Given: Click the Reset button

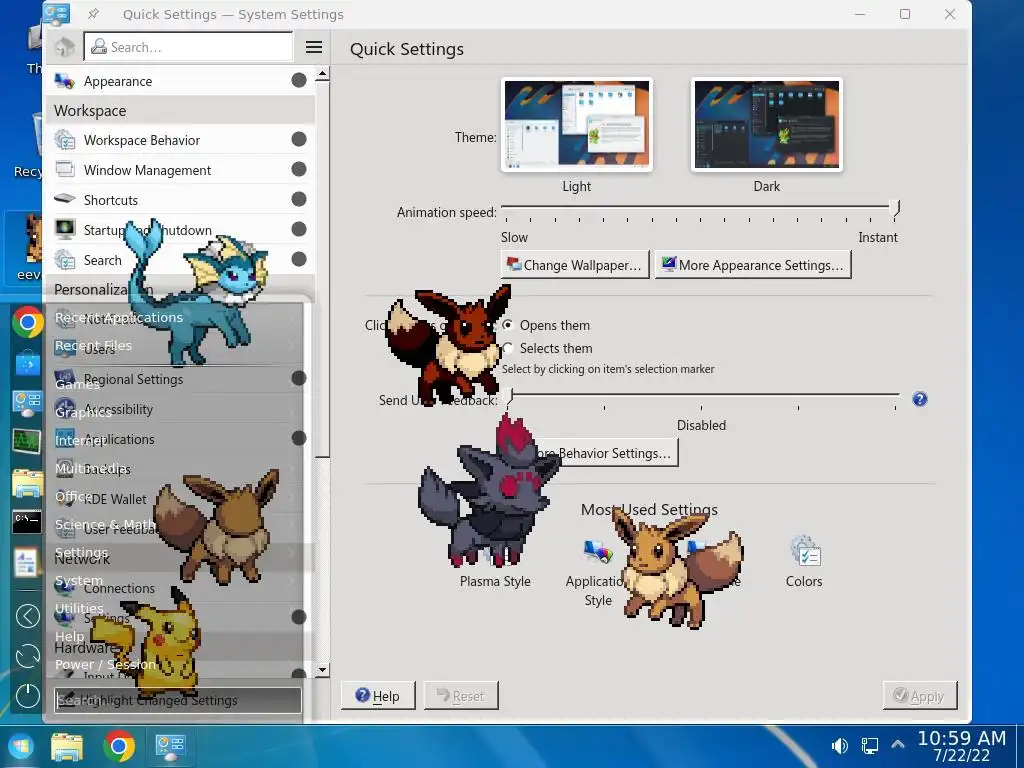Looking at the screenshot, I should tap(461, 696).
